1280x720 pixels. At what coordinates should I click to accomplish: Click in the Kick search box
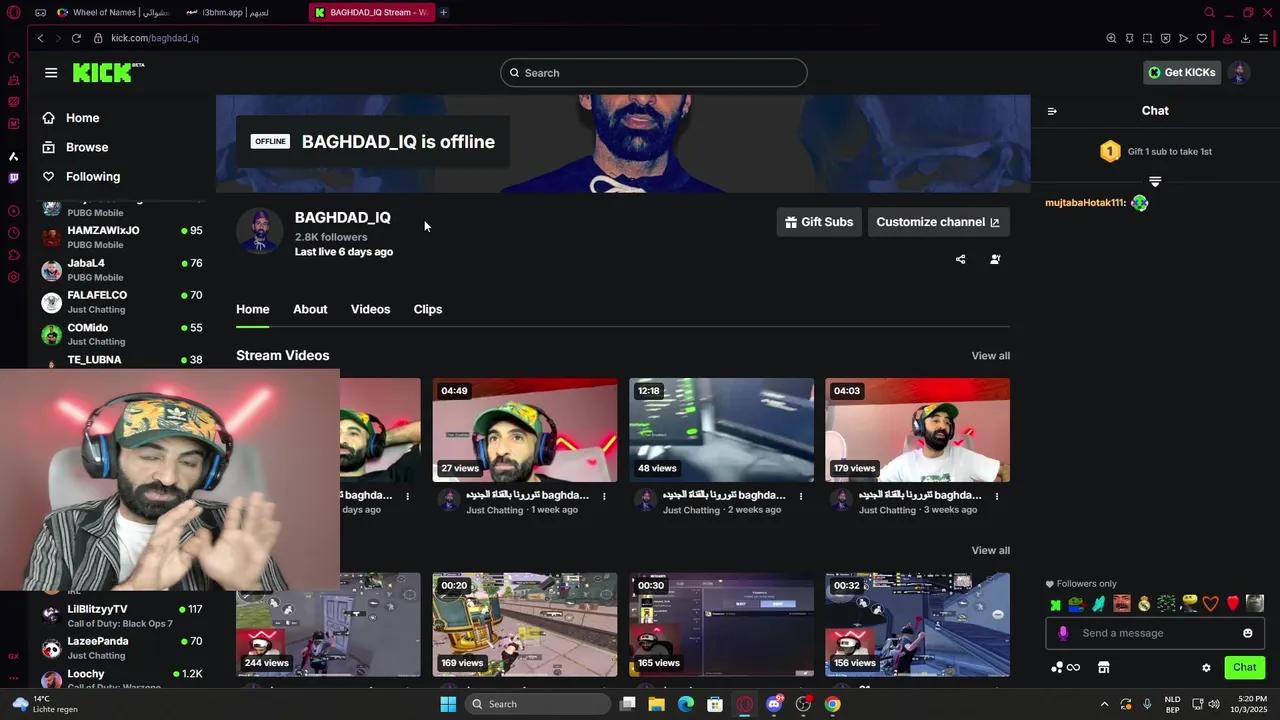point(654,73)
